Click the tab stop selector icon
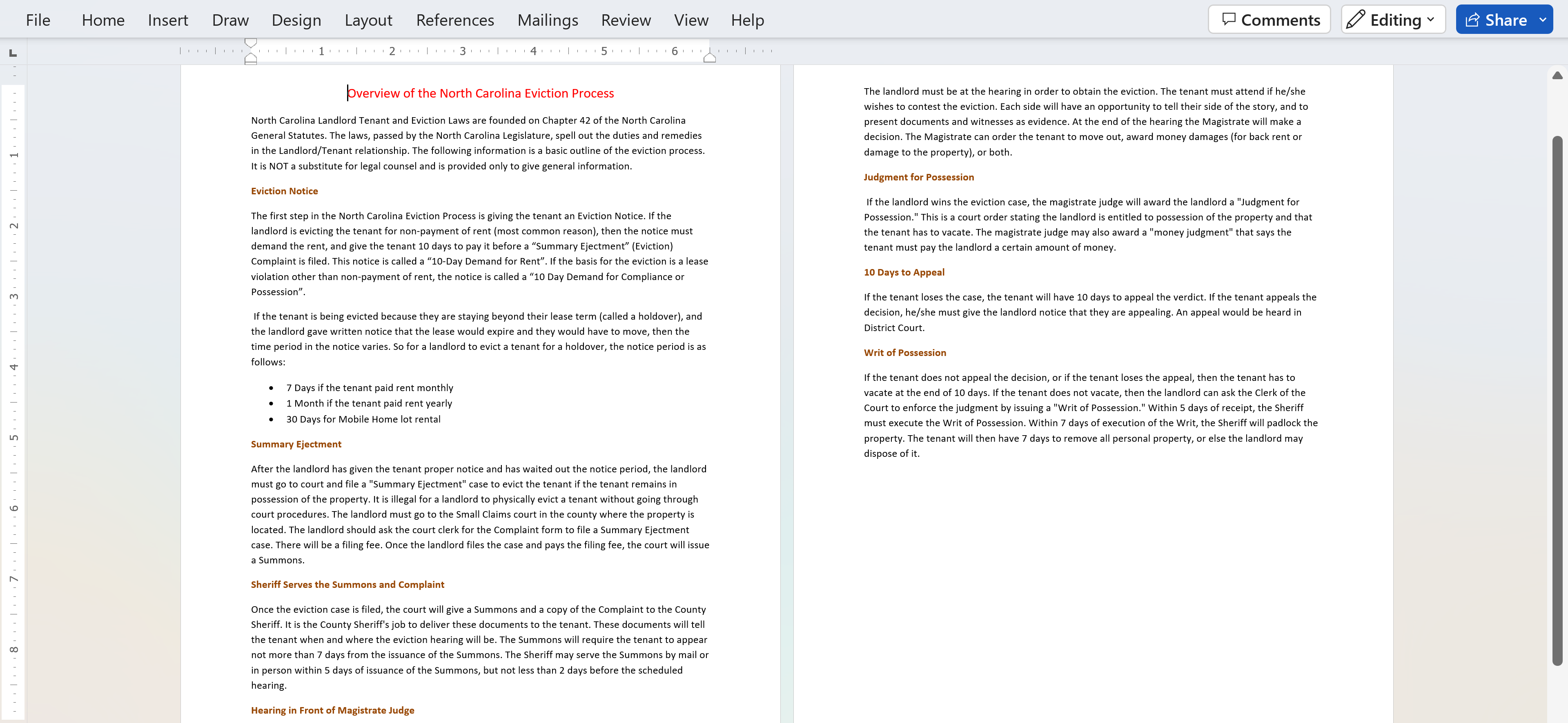 click(13, 53)
